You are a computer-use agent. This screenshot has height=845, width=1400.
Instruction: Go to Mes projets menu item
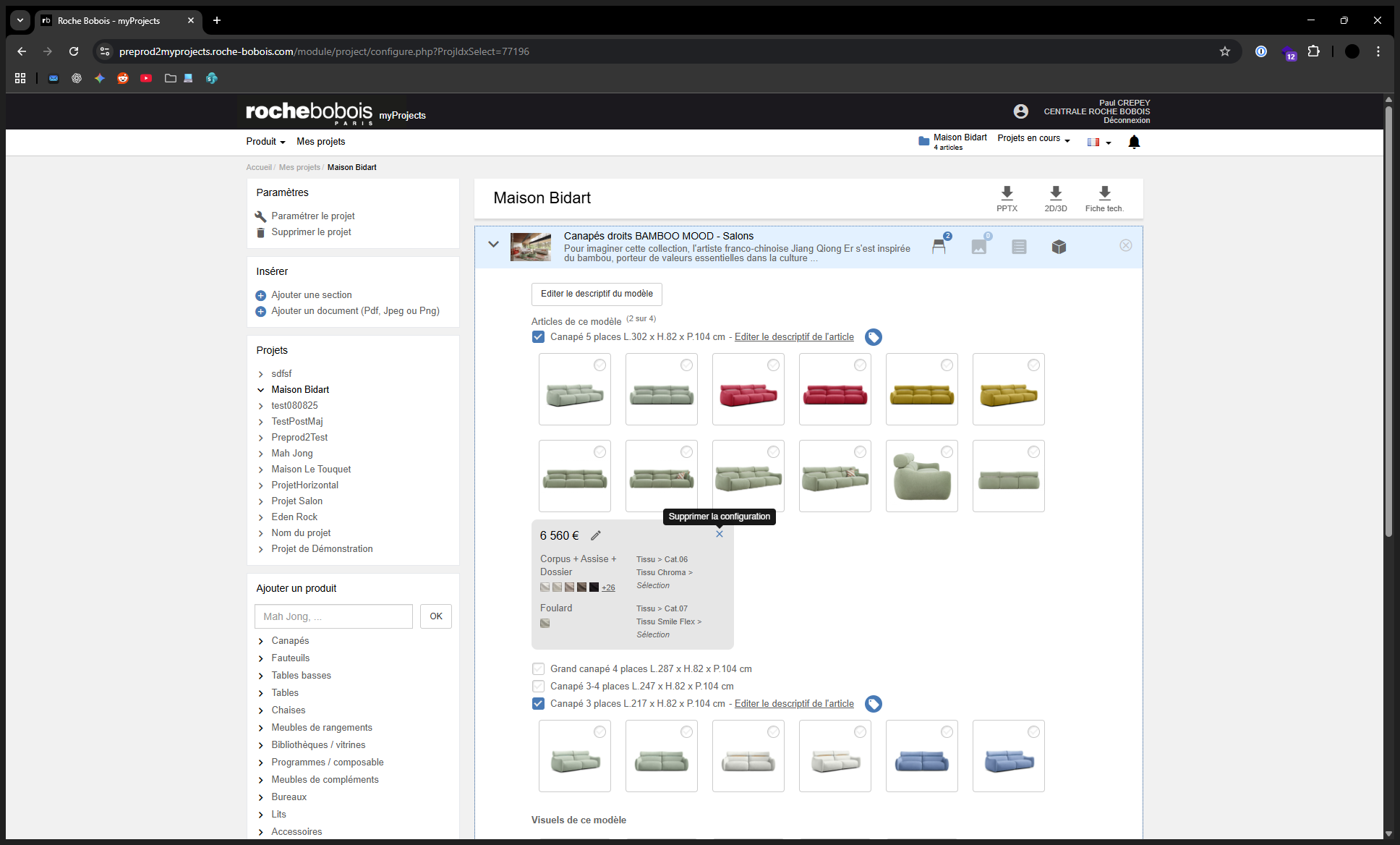click(320, 141)
